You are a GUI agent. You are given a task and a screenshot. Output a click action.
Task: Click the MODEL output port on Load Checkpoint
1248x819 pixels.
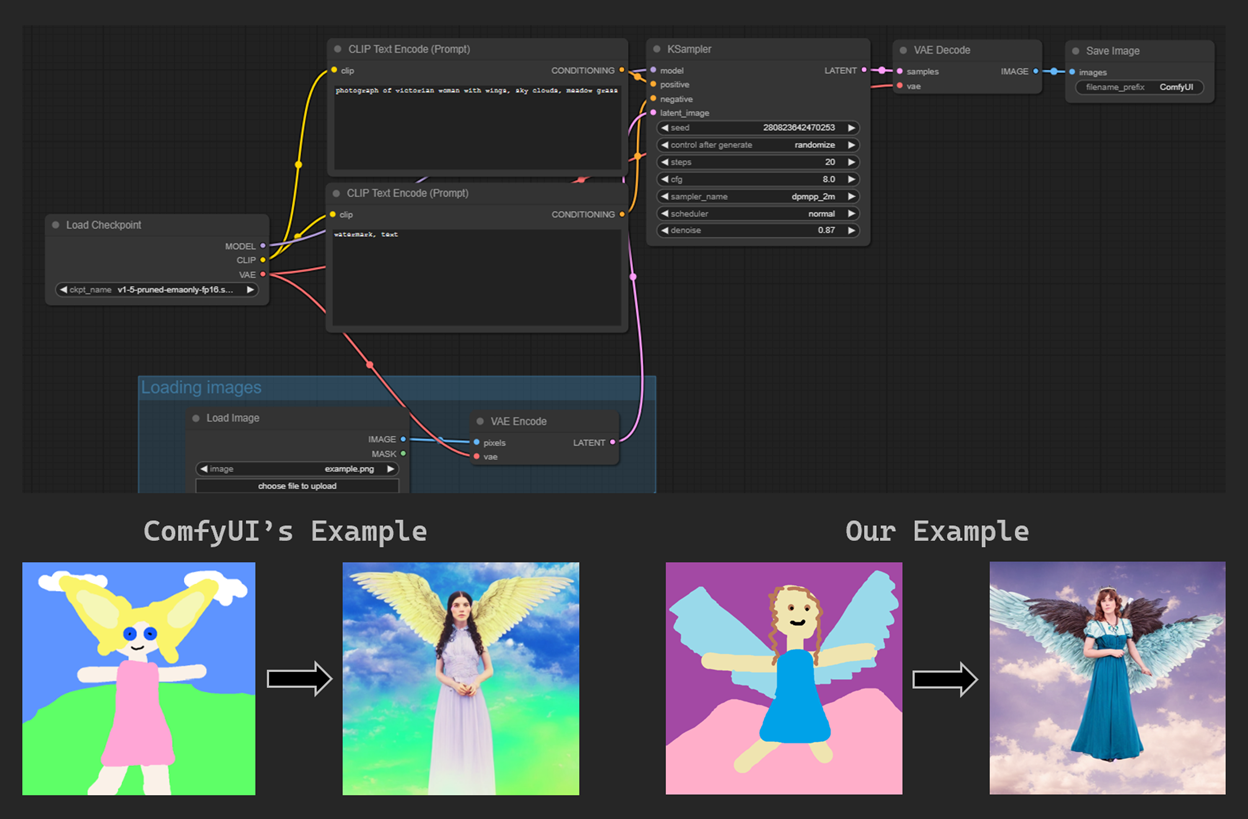click(263, 245)
